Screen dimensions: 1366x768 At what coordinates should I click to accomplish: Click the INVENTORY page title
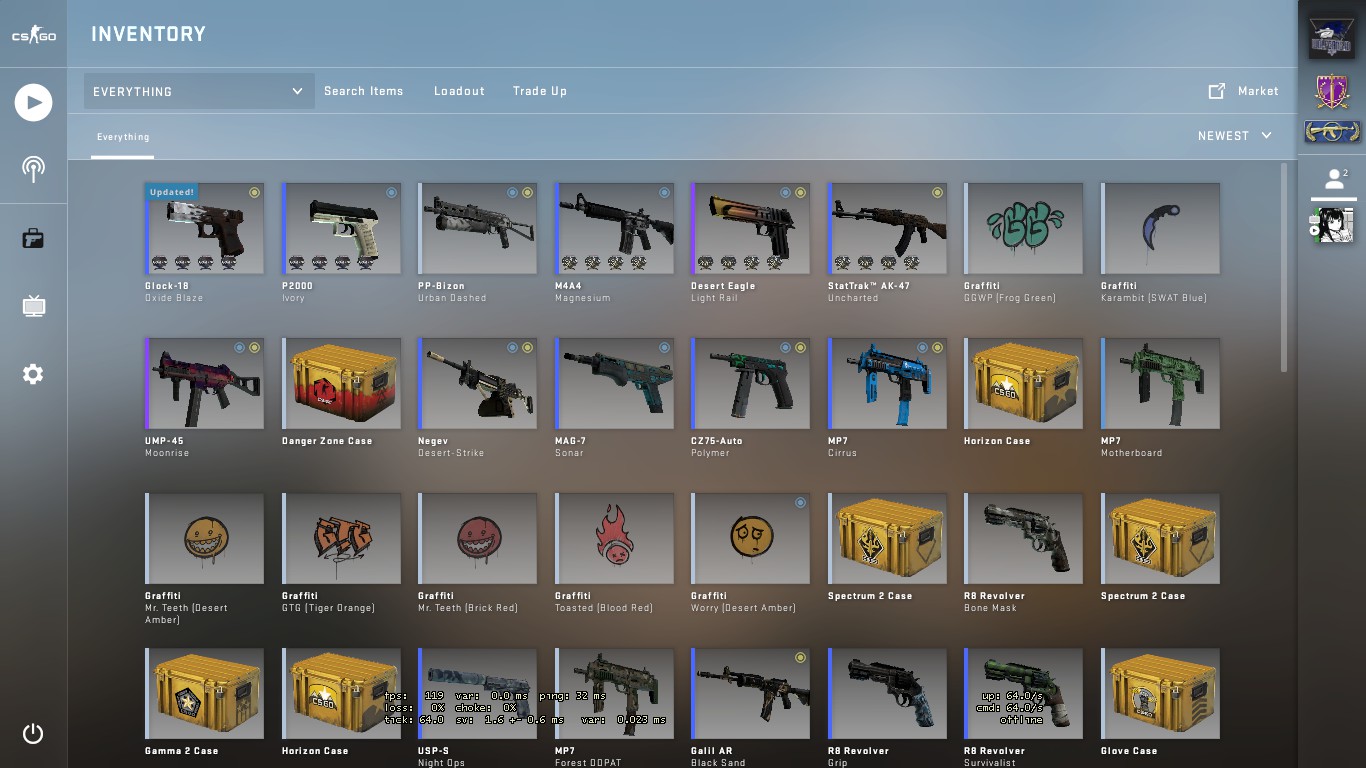click(149, 34)
